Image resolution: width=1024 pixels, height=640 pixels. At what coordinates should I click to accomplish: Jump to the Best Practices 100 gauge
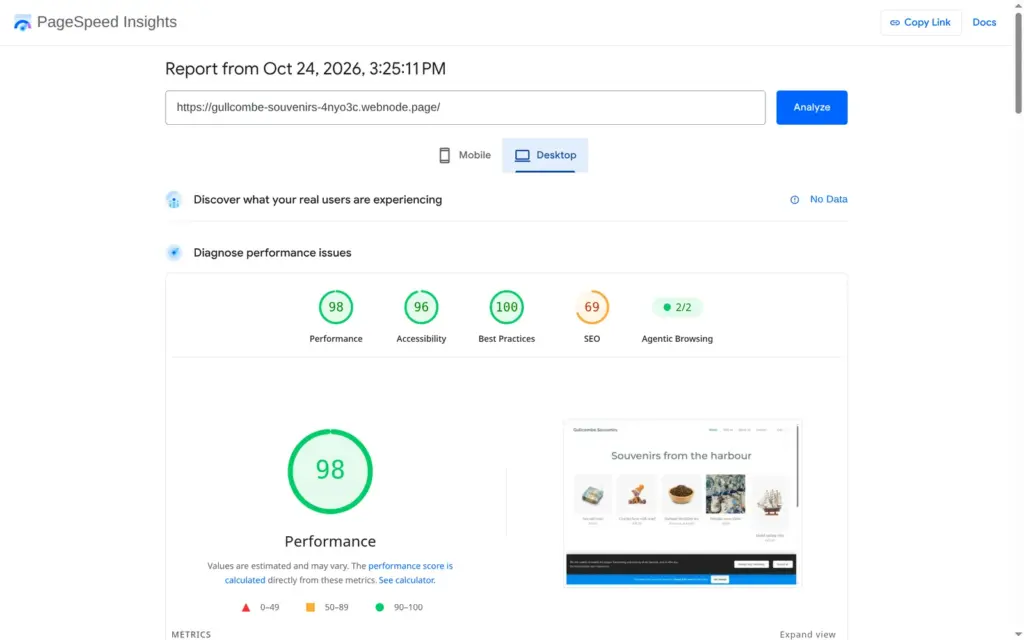point(506,307)
